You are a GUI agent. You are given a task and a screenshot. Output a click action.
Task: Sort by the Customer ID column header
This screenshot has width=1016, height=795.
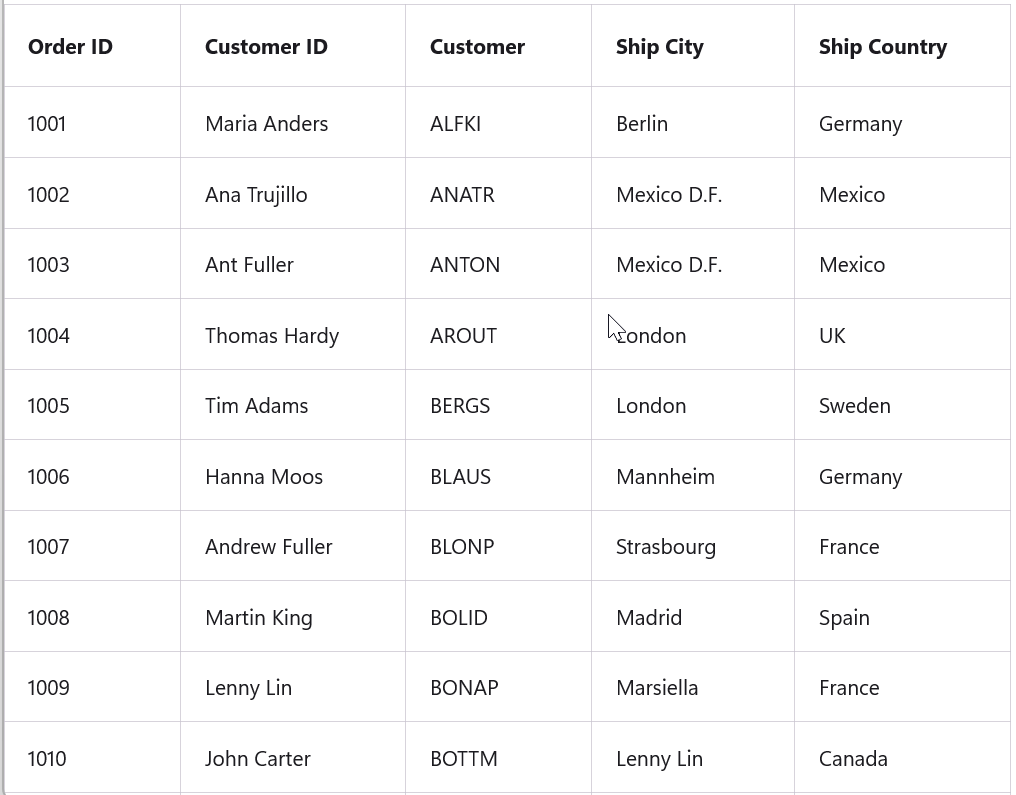[x=266, y=47]
